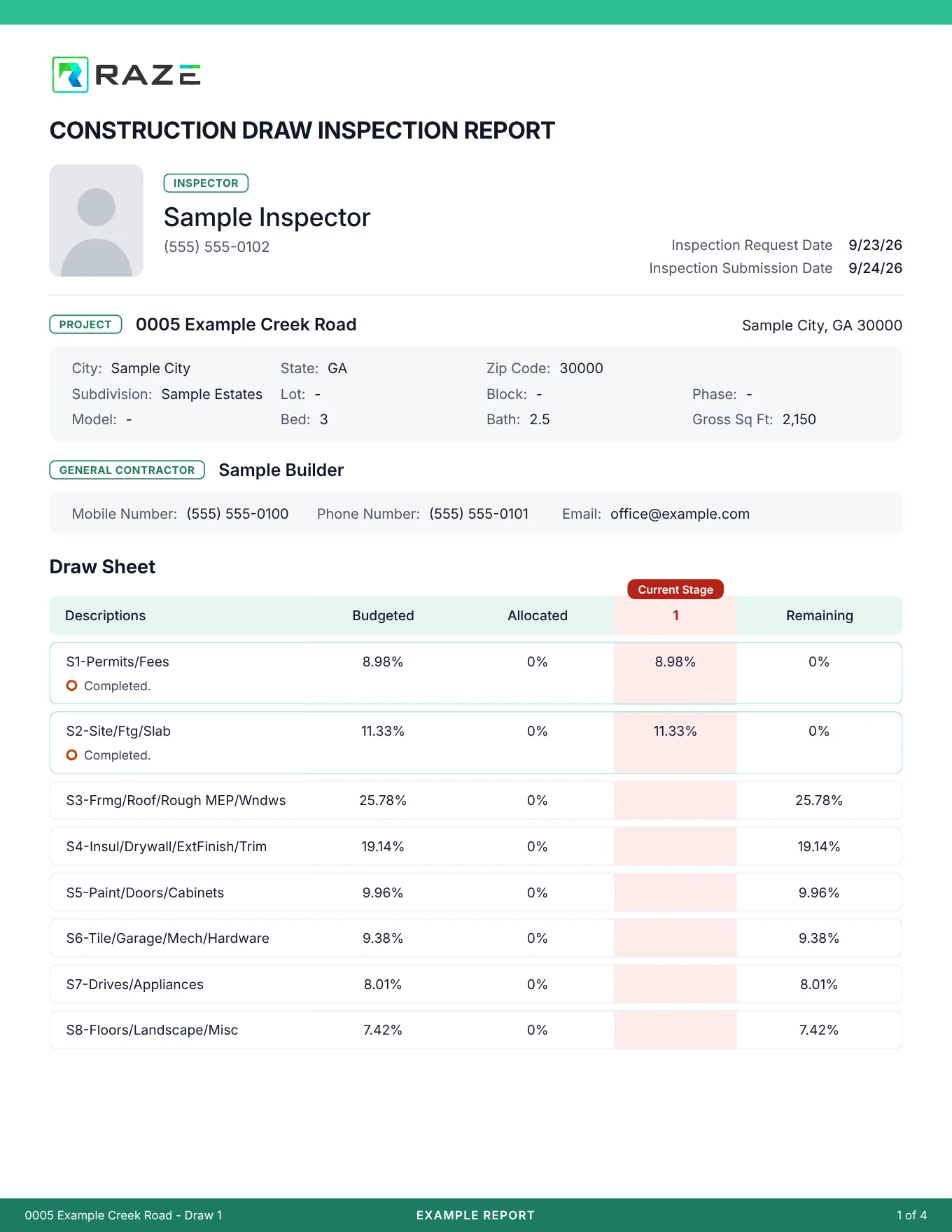Select the Allocated column header

click(538, 615)
